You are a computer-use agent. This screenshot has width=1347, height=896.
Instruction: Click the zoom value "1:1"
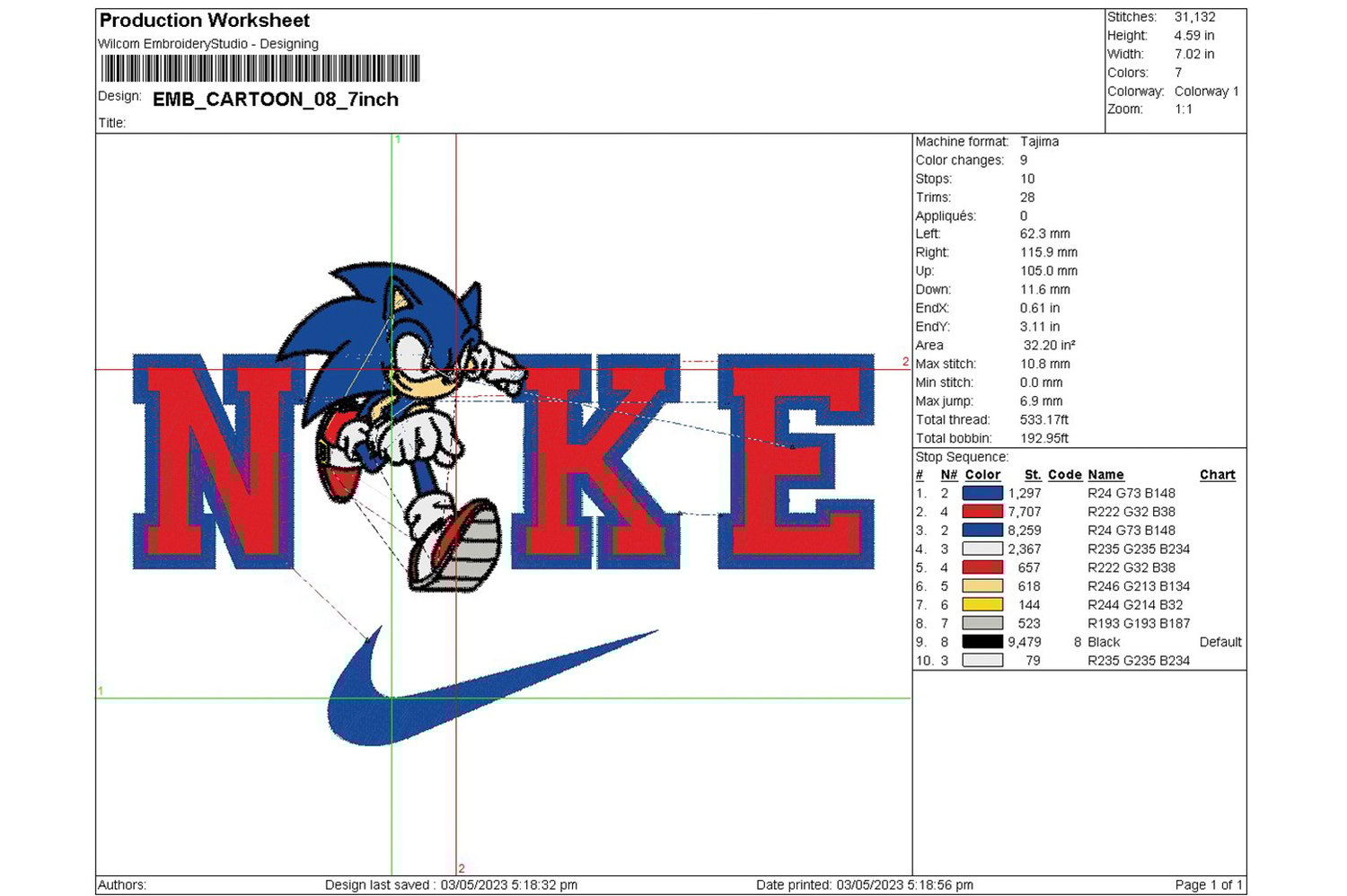coord(1184,110)
